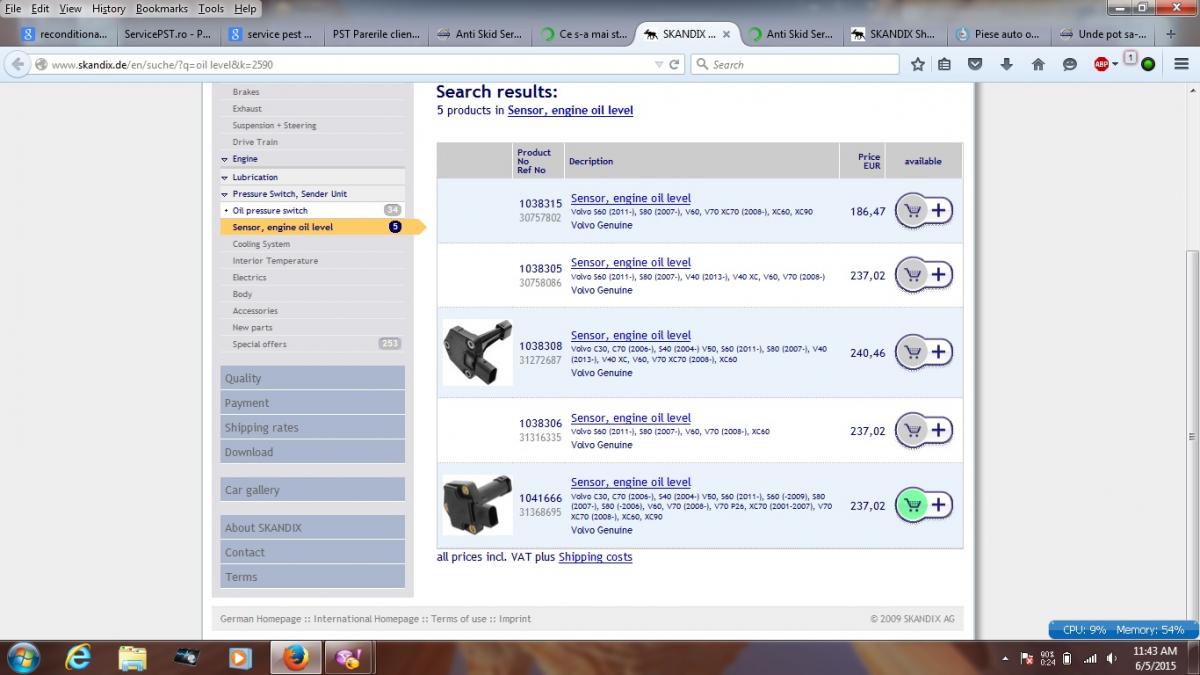Add product 1038315 to cart
Viewport: 1200px width, 675px height.
[x=924, y=211]
